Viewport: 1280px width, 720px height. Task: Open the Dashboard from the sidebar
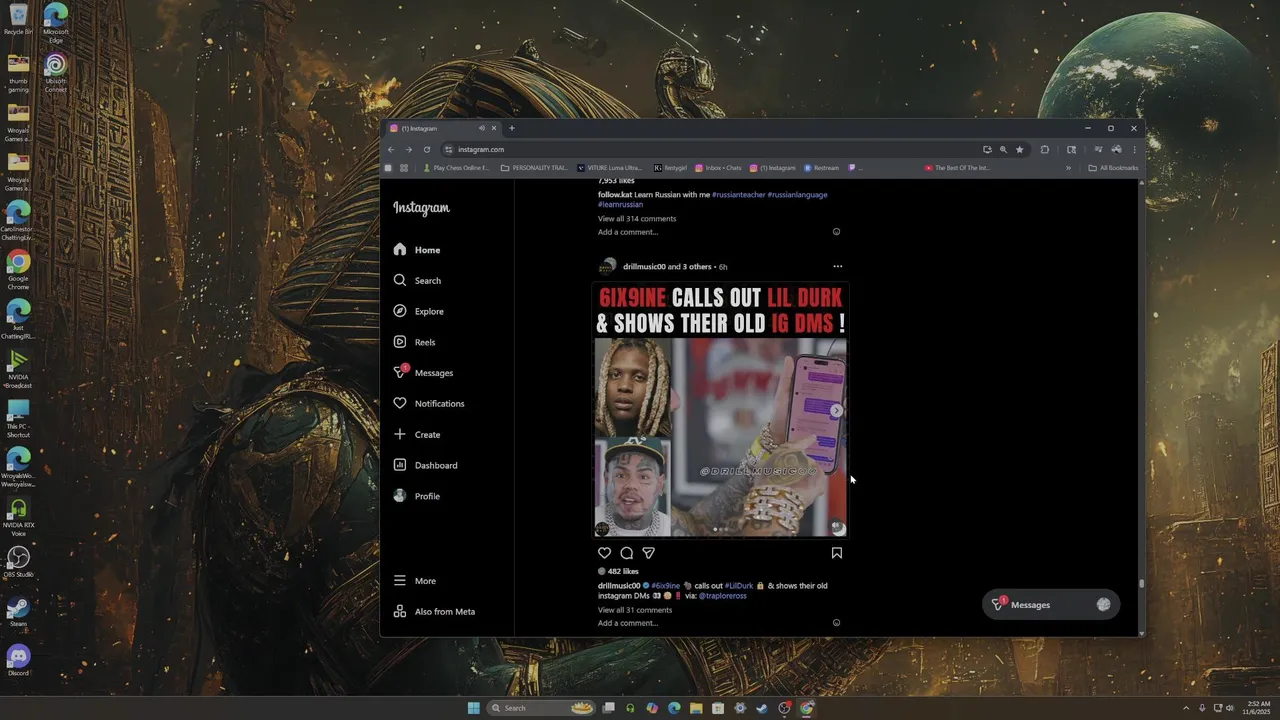pyautogui.click(x=425, y=465)
